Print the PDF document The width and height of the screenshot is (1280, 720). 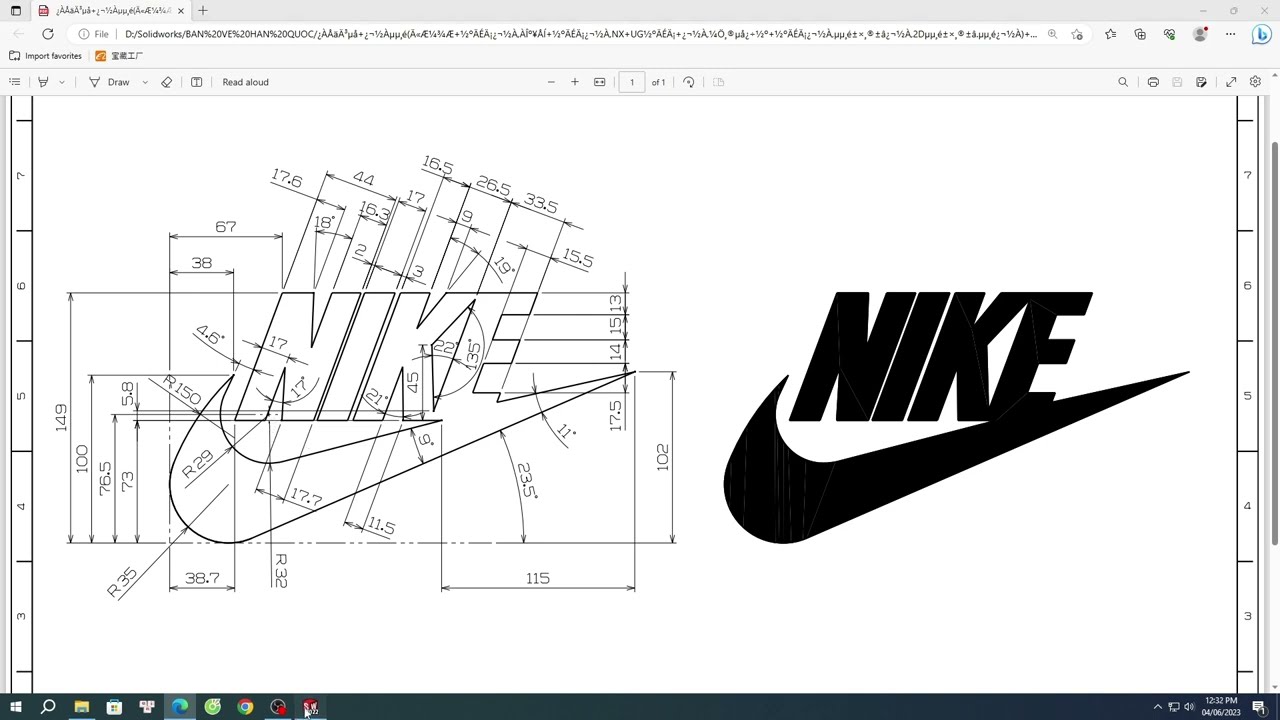point(1153,82)
